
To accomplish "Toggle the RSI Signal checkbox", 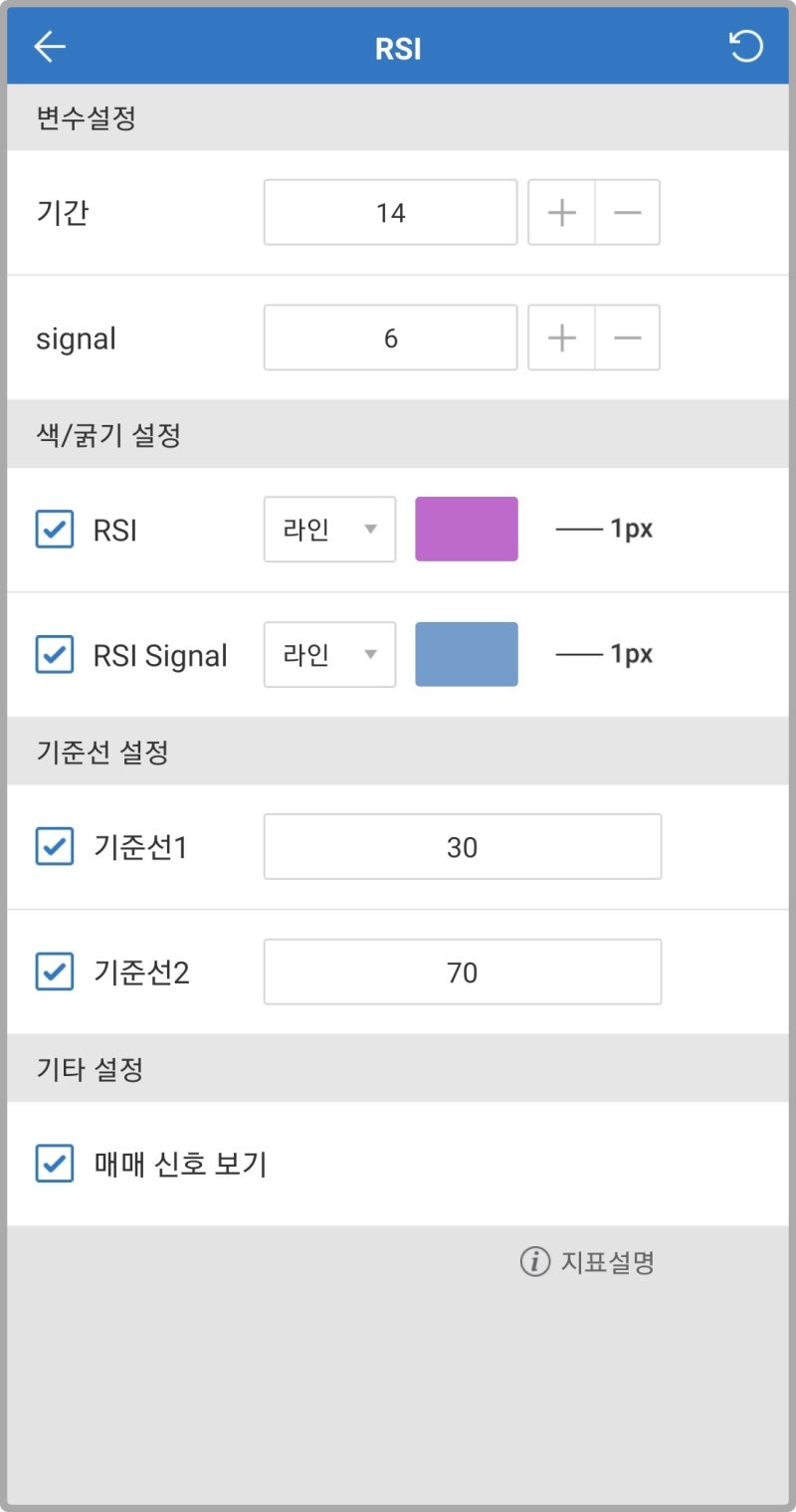I will point(55,654).
